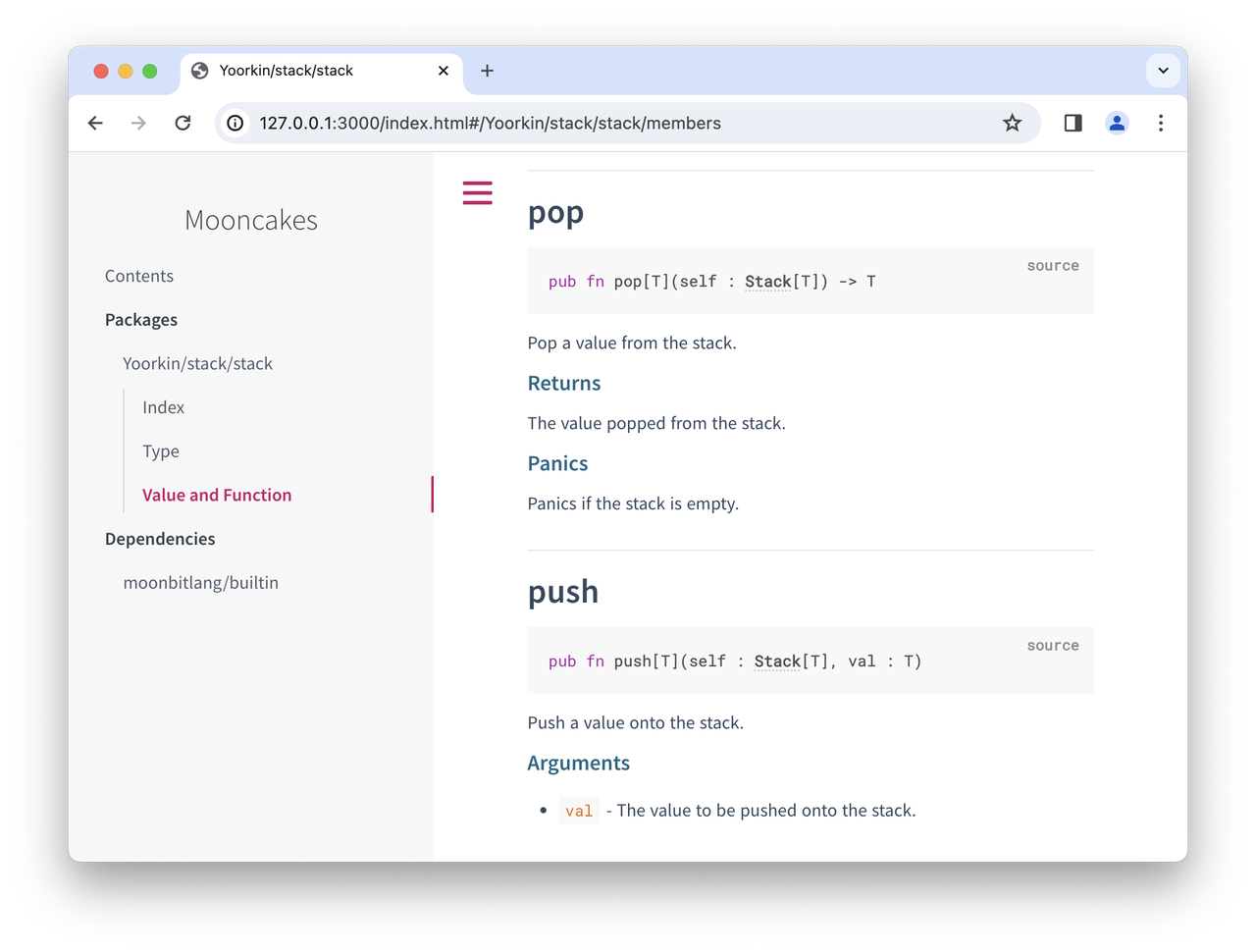Reload the current page
1256x952 pixels.
point(183,123)
